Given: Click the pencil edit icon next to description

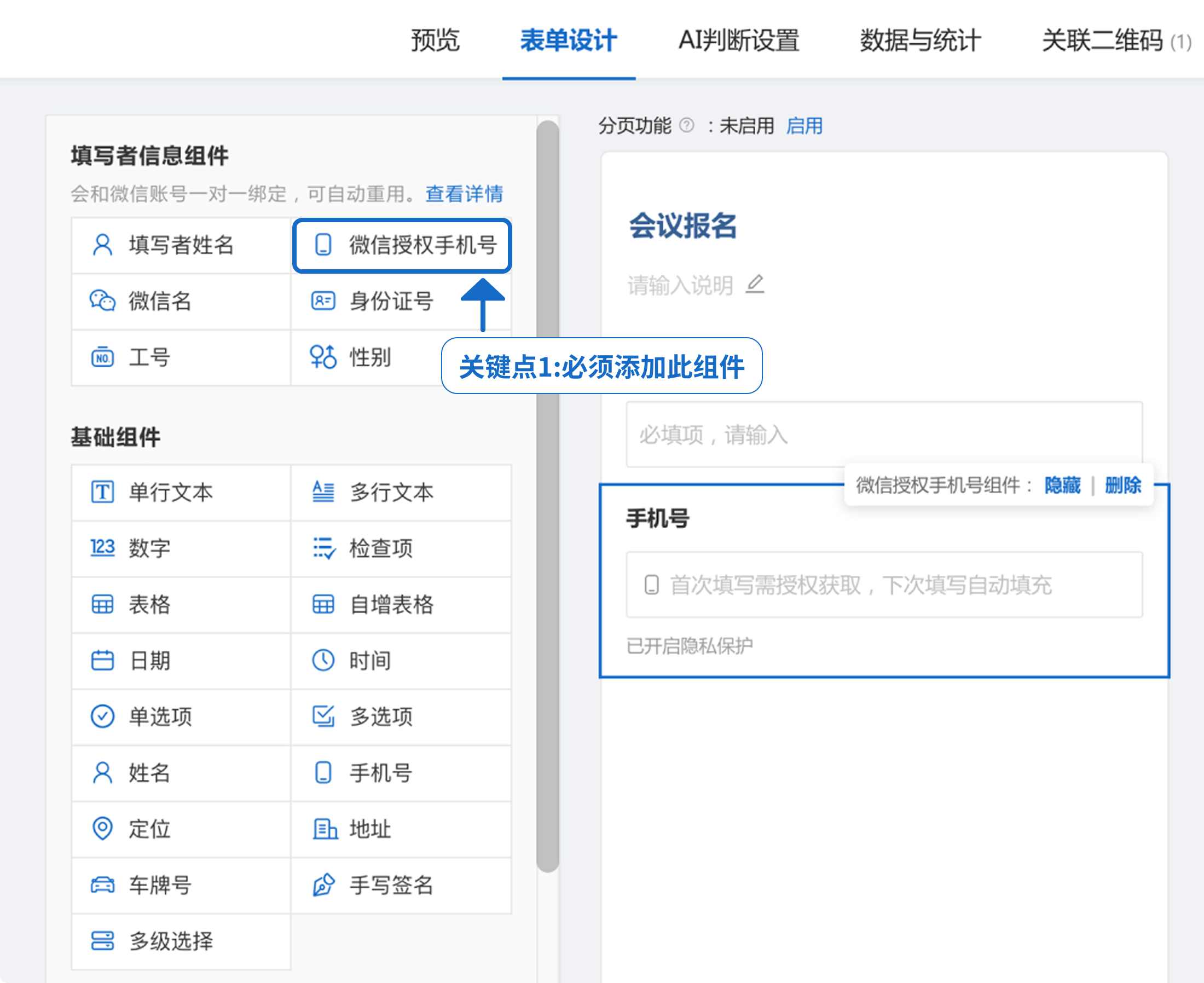Looking at the screenshot, I should pos(755,284).
